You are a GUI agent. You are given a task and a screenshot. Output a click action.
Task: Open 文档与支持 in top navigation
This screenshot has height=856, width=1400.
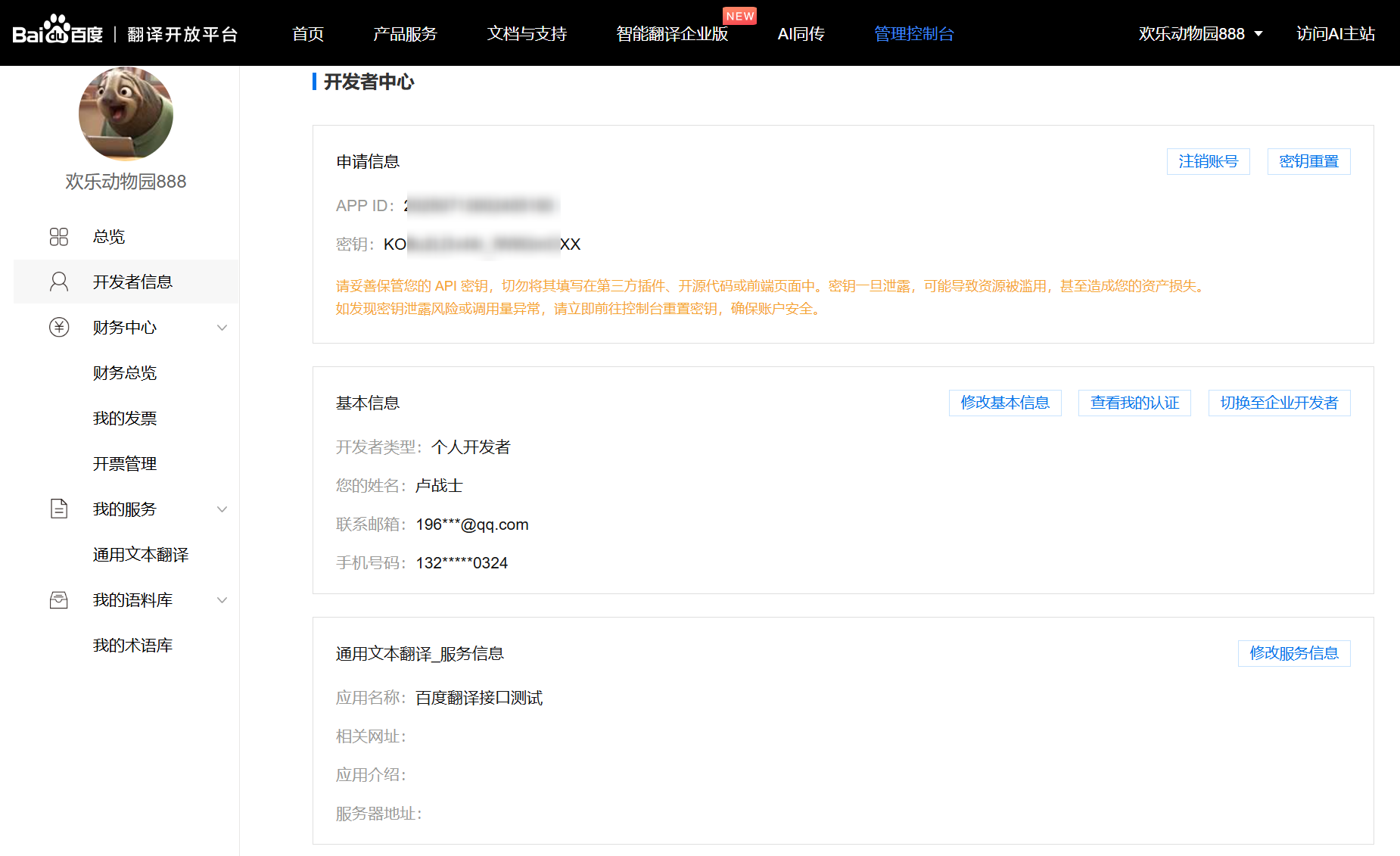[527, 33]
